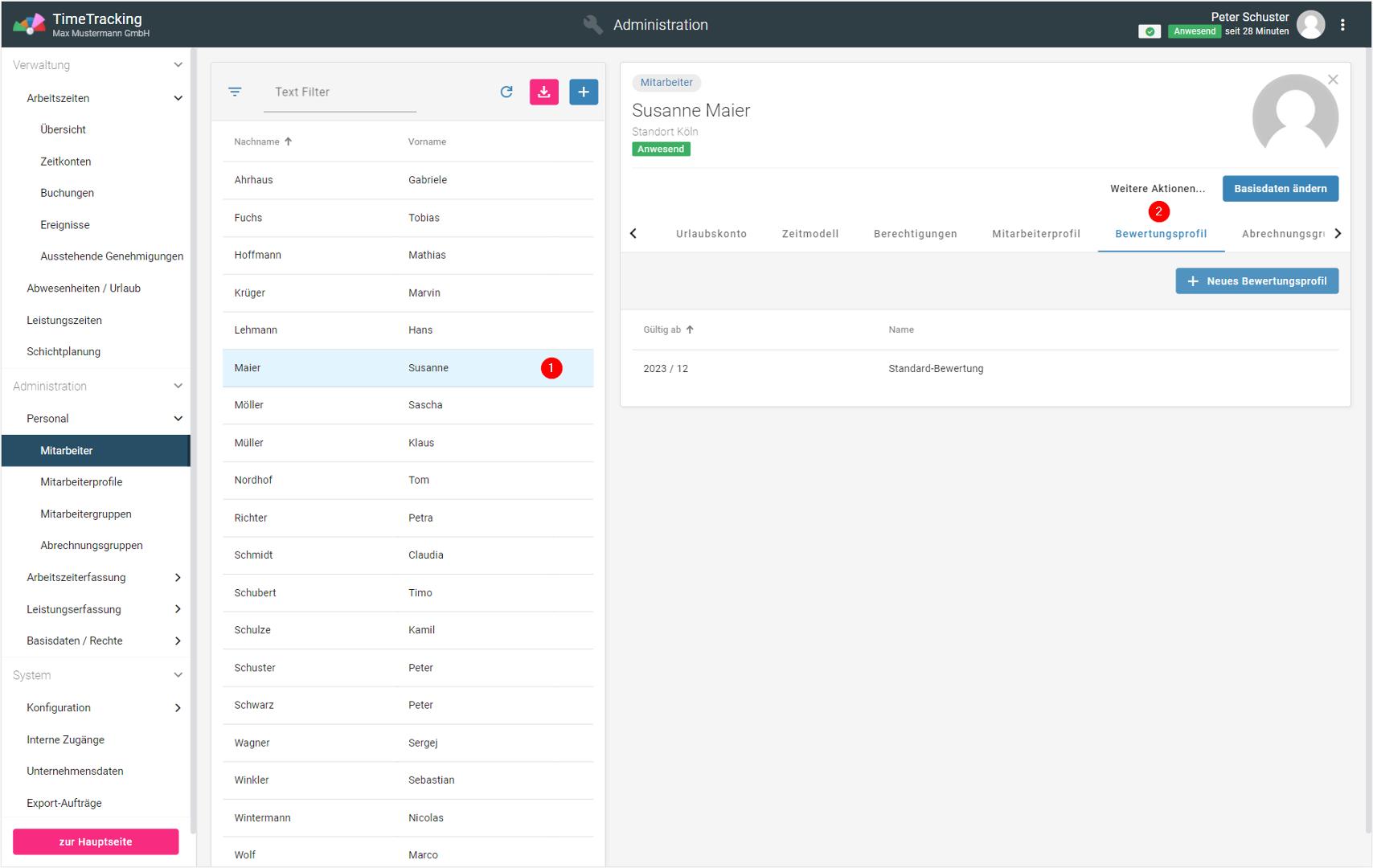Toggle the green presence status indicator
Image resolution: width=1373 pixels, height=868 pixels.
[x=1150, y=31]
